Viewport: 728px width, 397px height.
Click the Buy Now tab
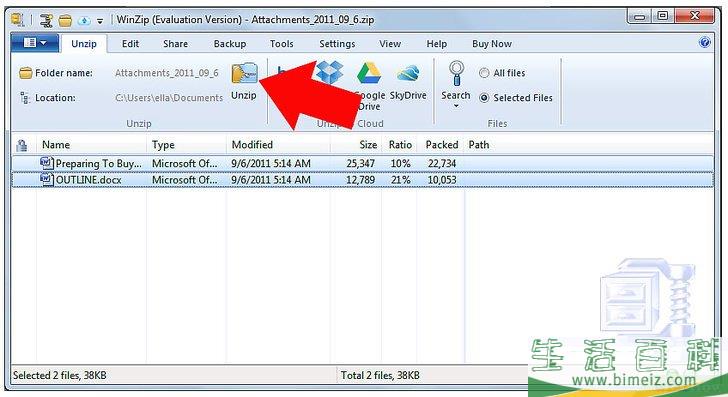(x=492, y=44)
